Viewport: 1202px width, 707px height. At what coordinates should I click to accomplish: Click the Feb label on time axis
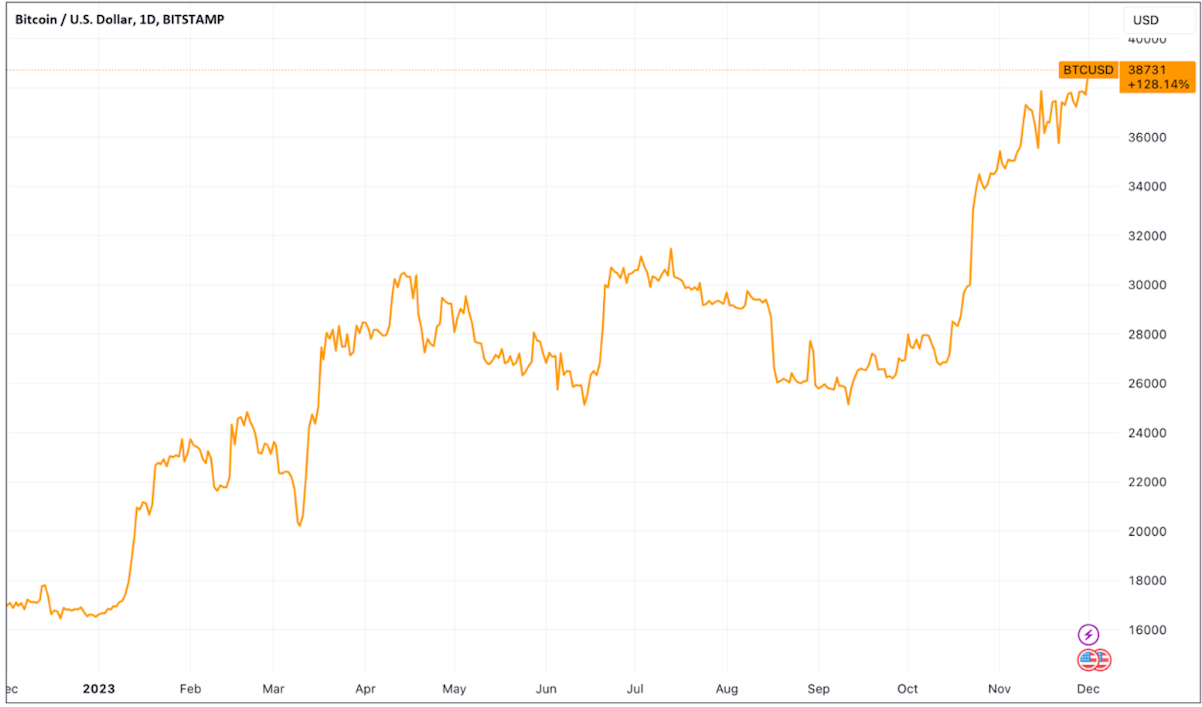[x=190, y=689]
